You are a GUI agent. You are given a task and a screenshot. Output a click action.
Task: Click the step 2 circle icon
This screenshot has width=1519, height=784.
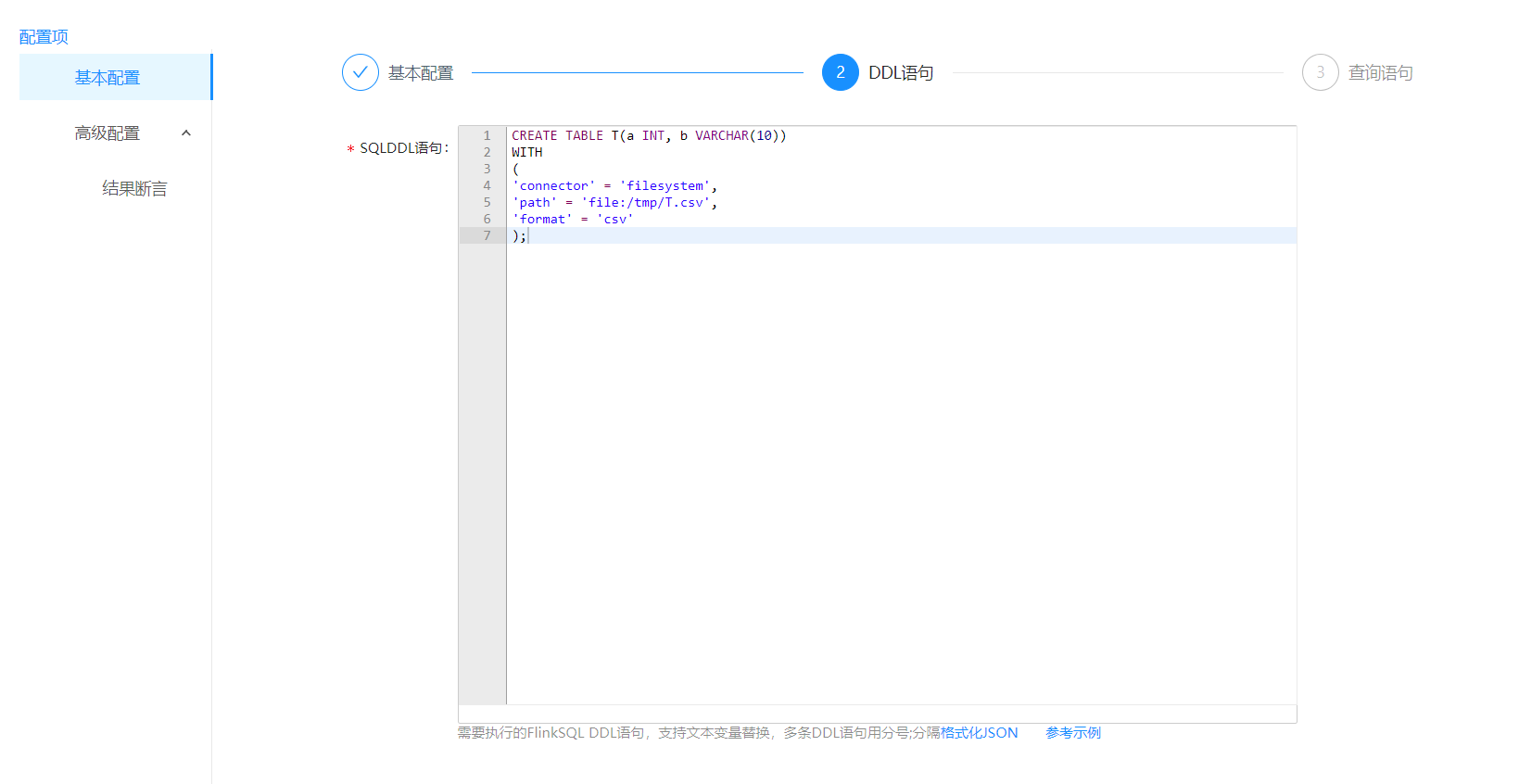(840, 72)
